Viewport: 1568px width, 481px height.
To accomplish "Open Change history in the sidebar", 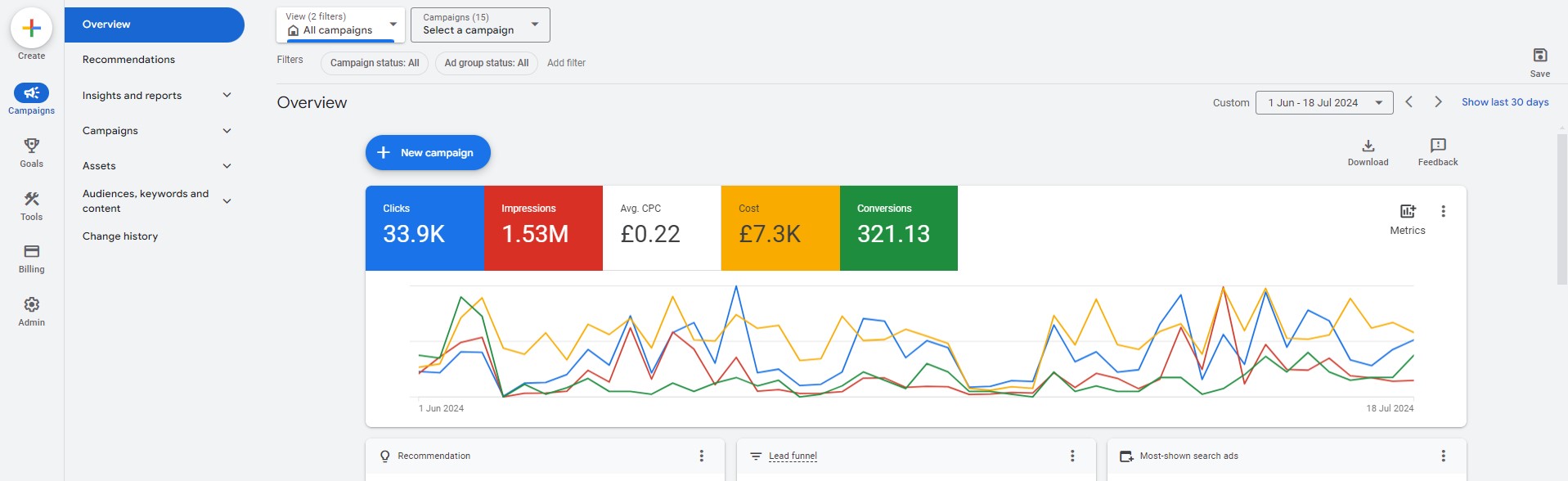I will 120,236.
